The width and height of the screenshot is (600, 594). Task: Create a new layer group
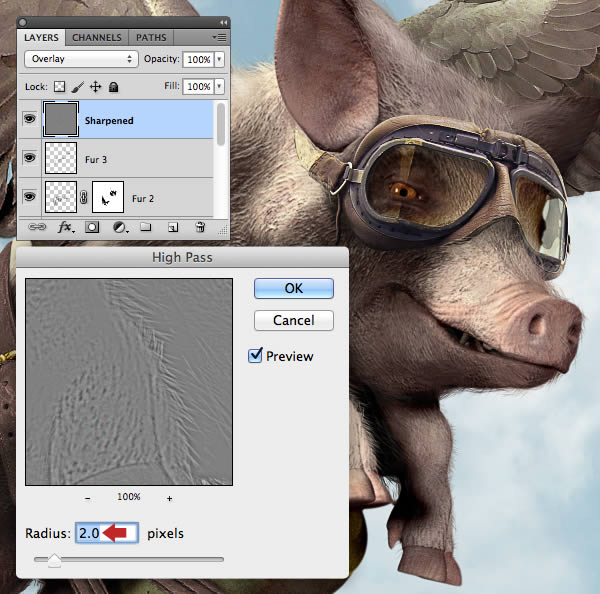(145, 227)
